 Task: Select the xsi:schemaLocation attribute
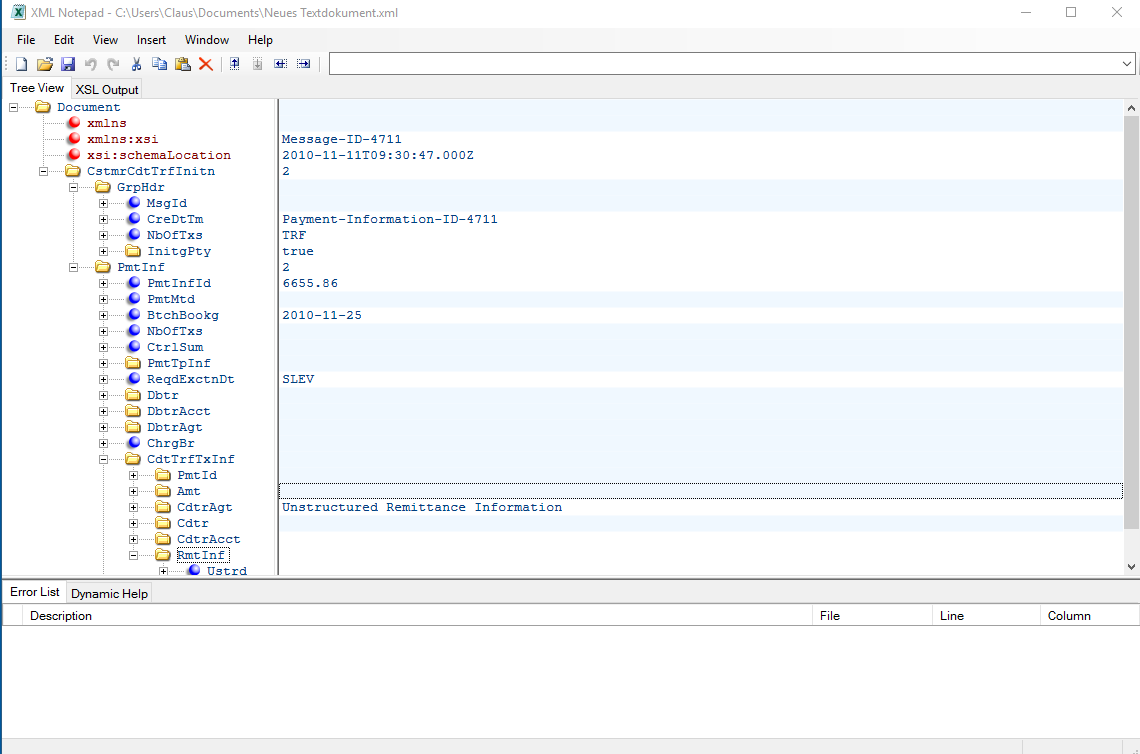tap(158, 155)
